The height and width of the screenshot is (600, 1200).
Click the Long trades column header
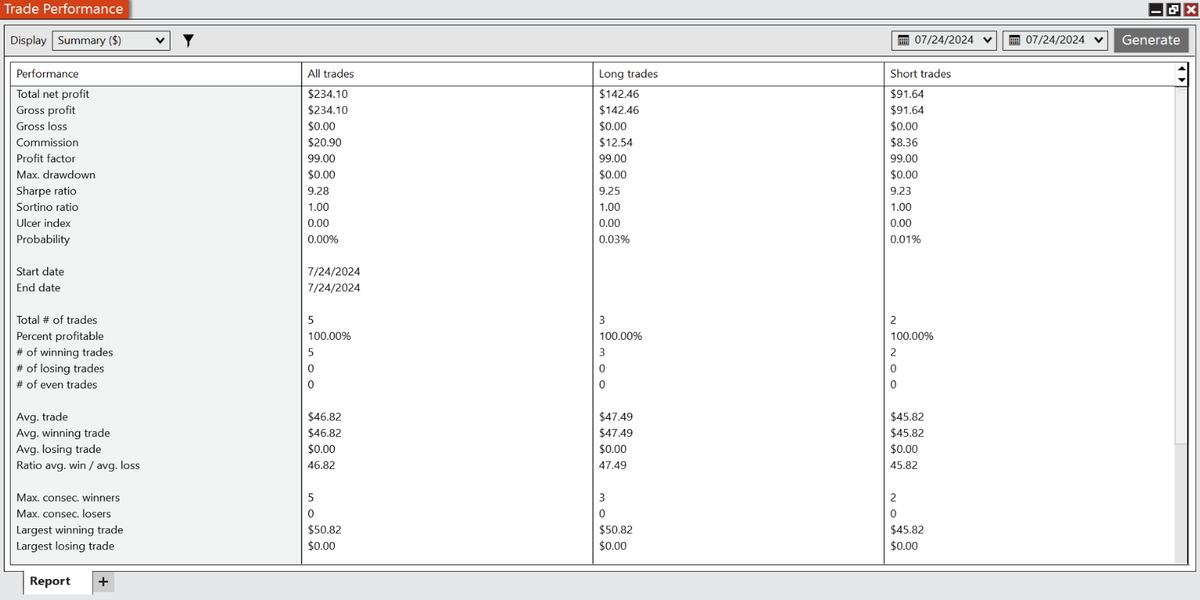click(628, 74)
